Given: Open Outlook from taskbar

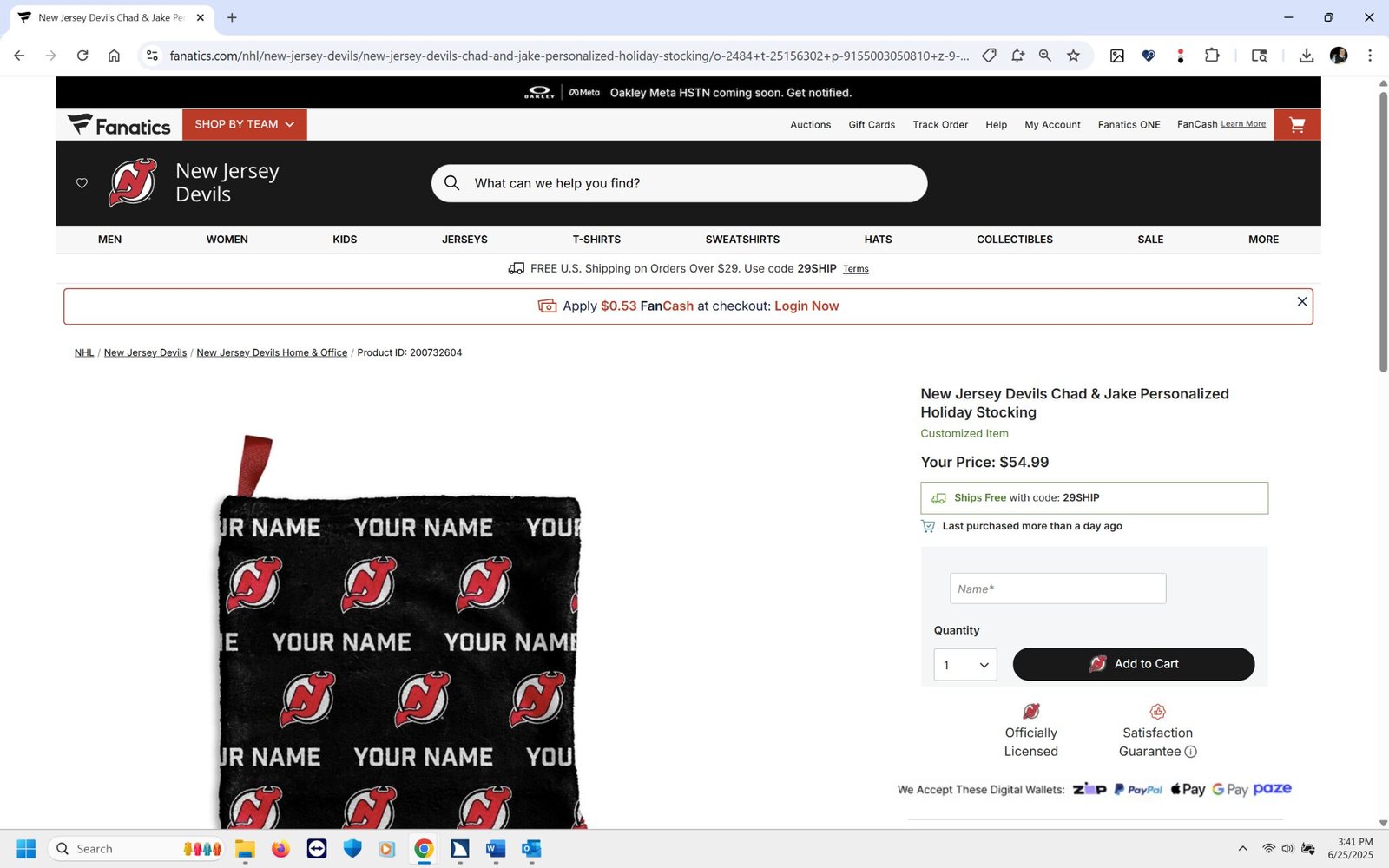Looking at the screenshot, I should pyautogui.click(x=531, y=849).
